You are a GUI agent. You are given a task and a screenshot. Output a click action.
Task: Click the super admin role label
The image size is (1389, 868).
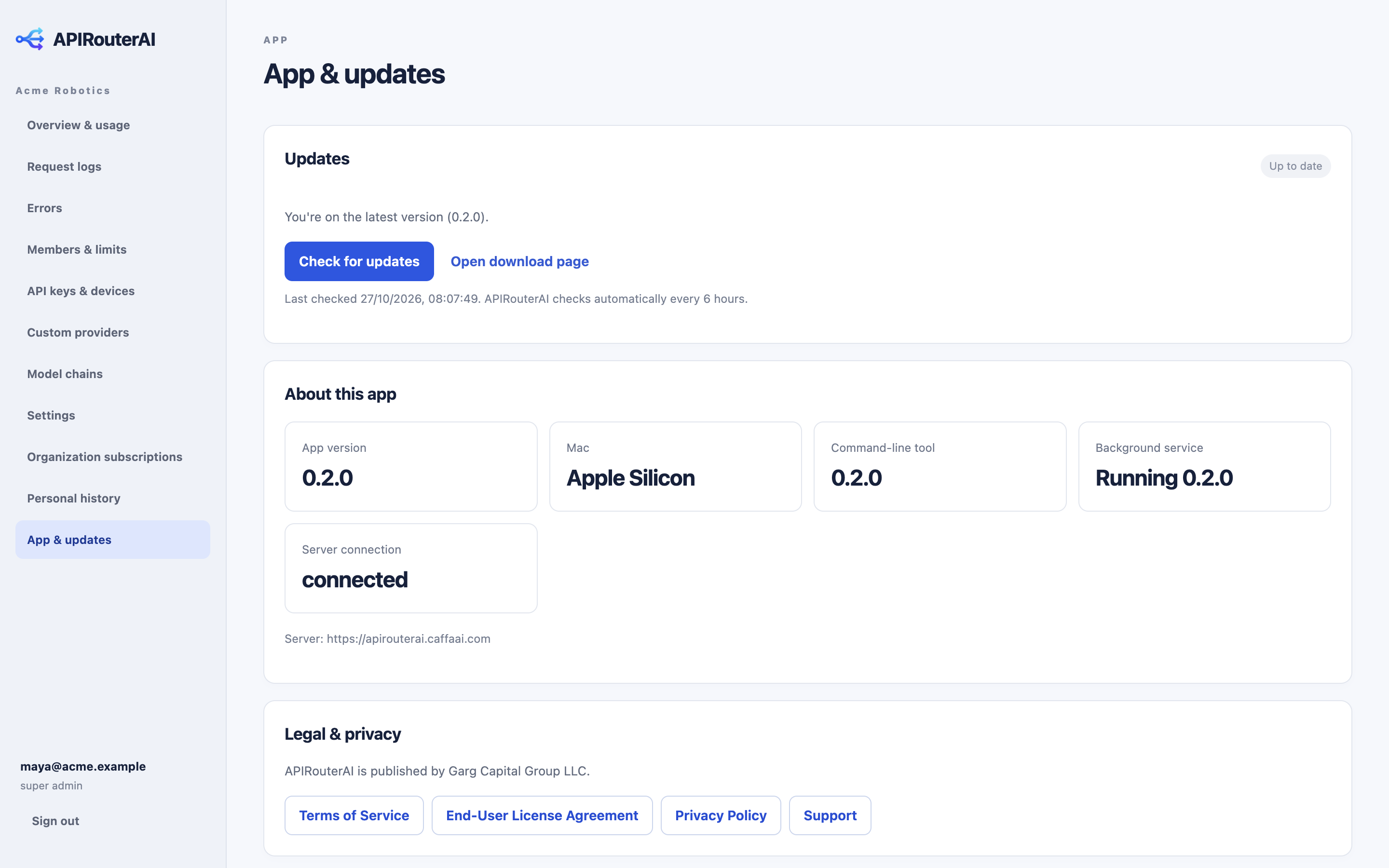(52, 786)
